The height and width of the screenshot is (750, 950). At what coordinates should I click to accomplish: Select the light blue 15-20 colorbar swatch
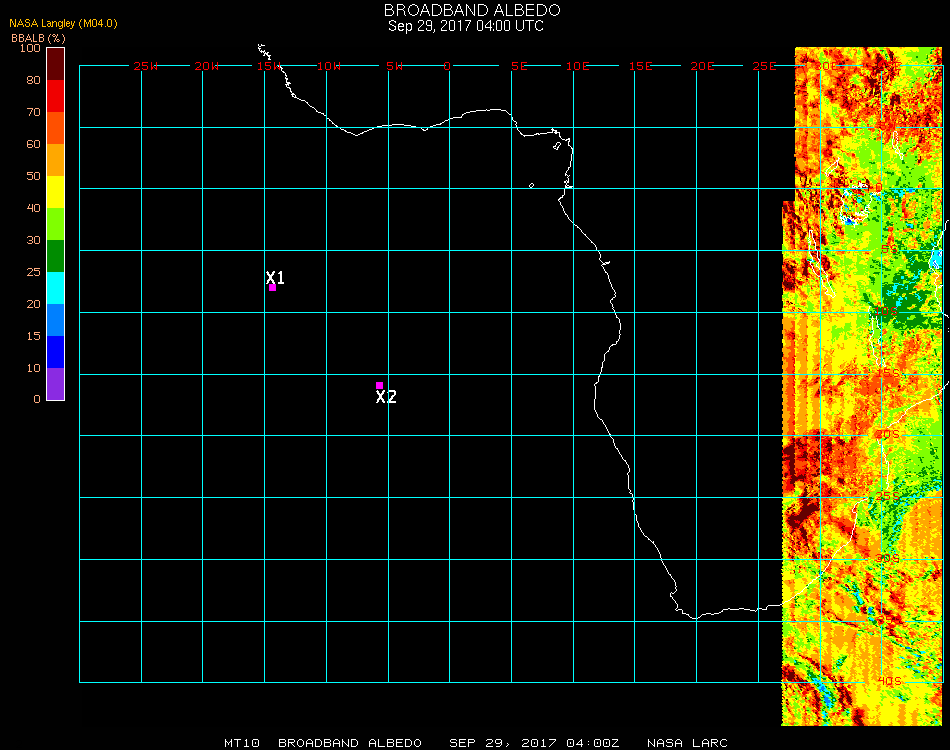tap(56, 320)
